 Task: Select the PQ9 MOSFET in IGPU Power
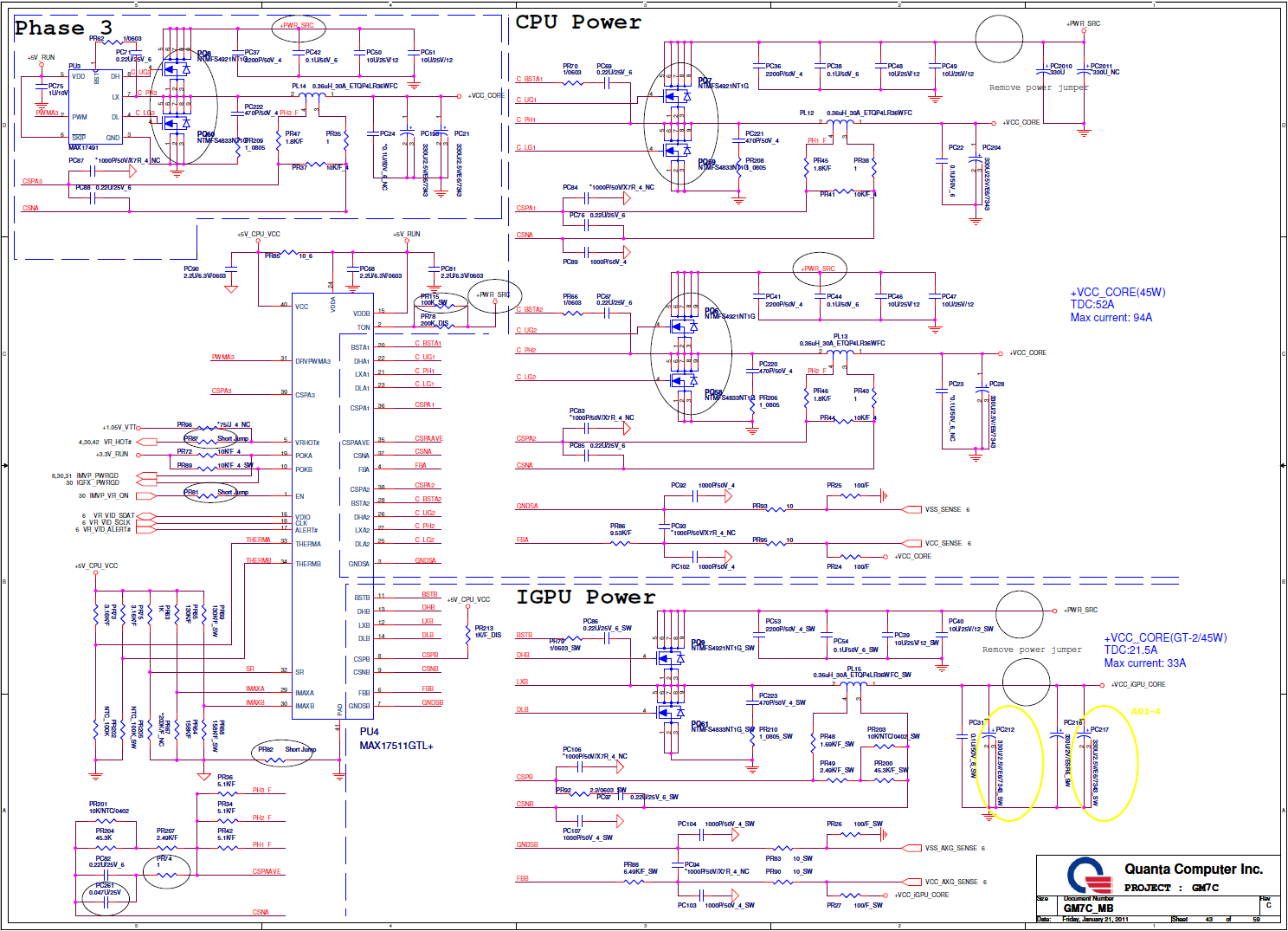tap(667, 658)
